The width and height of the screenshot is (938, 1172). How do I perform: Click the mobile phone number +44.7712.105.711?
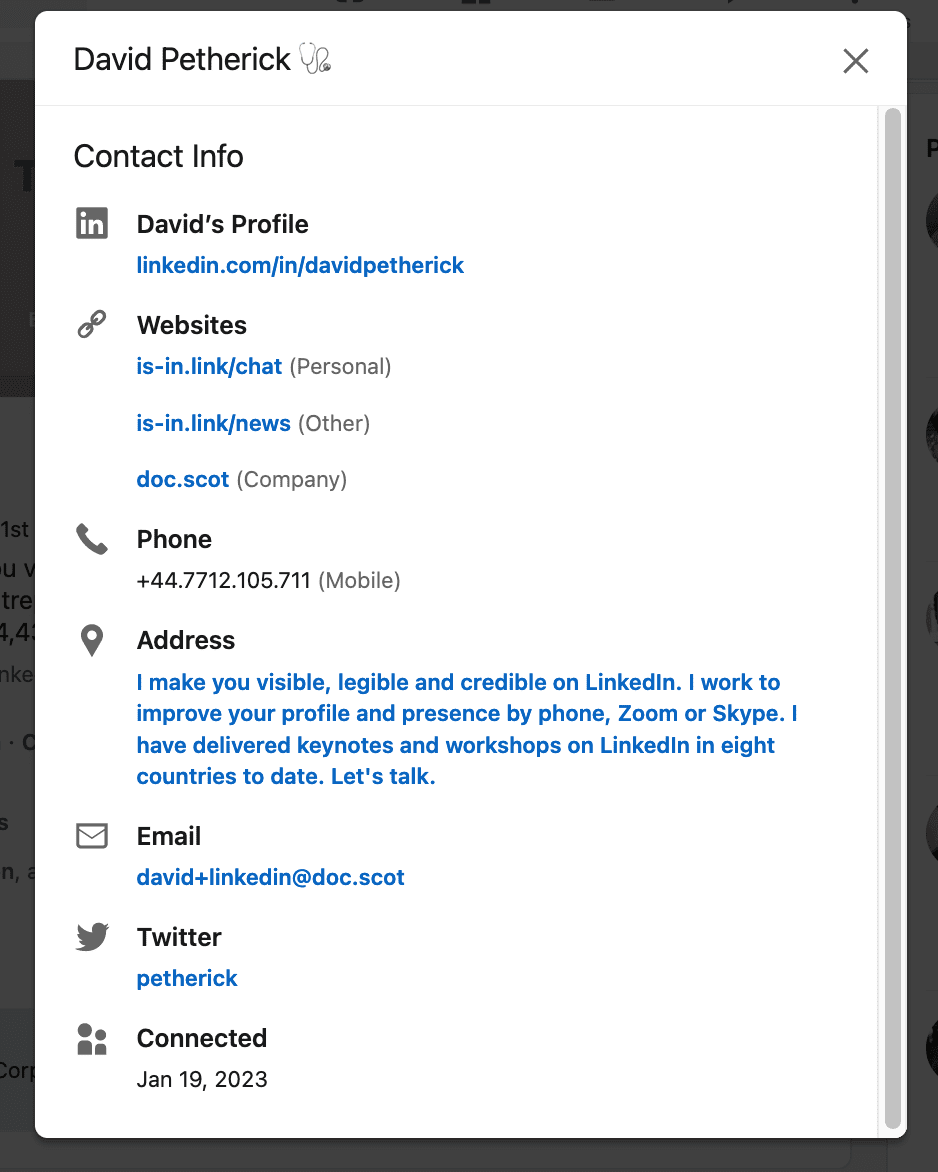tap(224, 580)
